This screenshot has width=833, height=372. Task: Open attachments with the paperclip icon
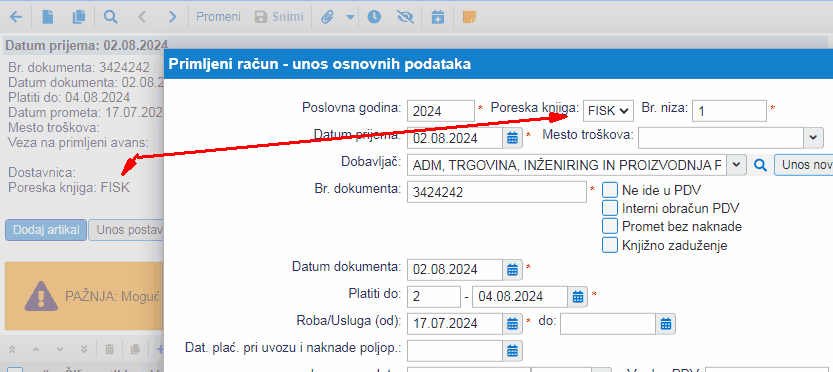328,17
